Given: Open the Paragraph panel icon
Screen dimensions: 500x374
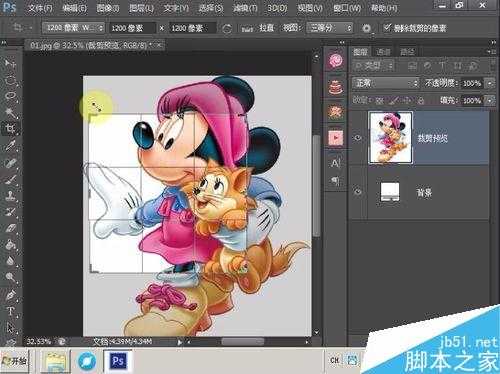Looking at the screenshot, I should (335, 181).
